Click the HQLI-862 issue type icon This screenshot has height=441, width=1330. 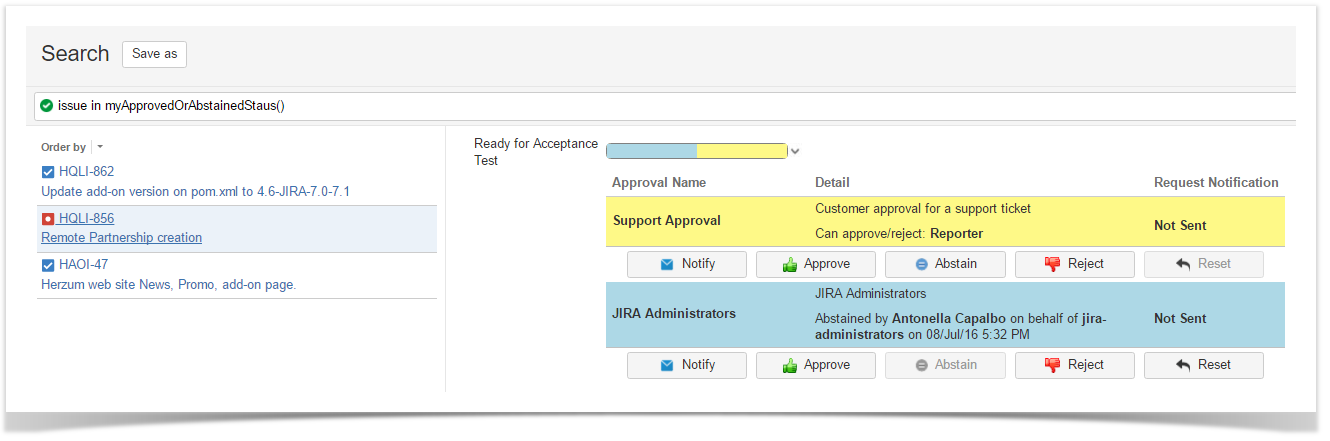48,172
